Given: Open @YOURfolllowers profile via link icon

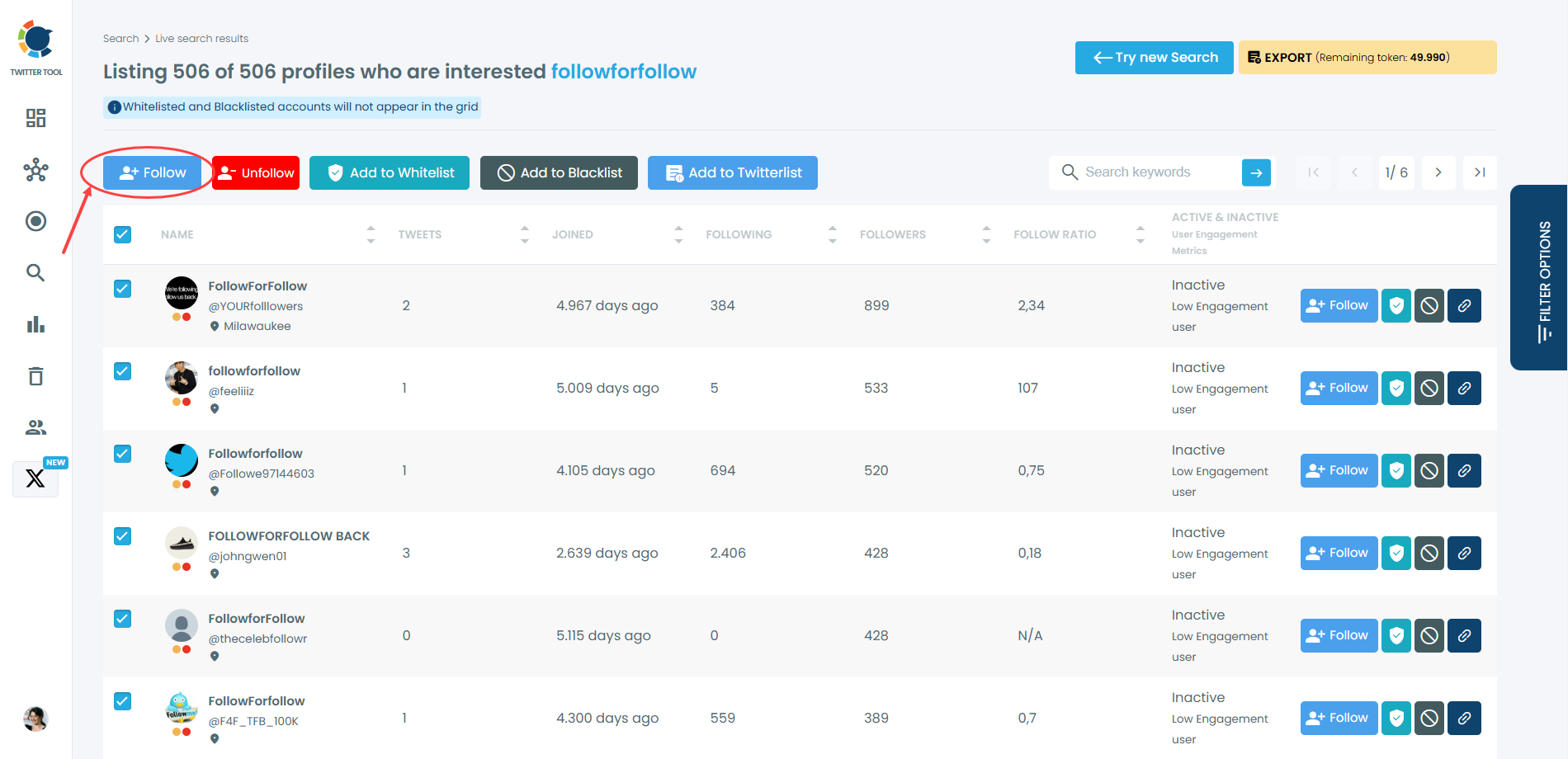Looking at the screenshot, I should tap(1464, 305).
